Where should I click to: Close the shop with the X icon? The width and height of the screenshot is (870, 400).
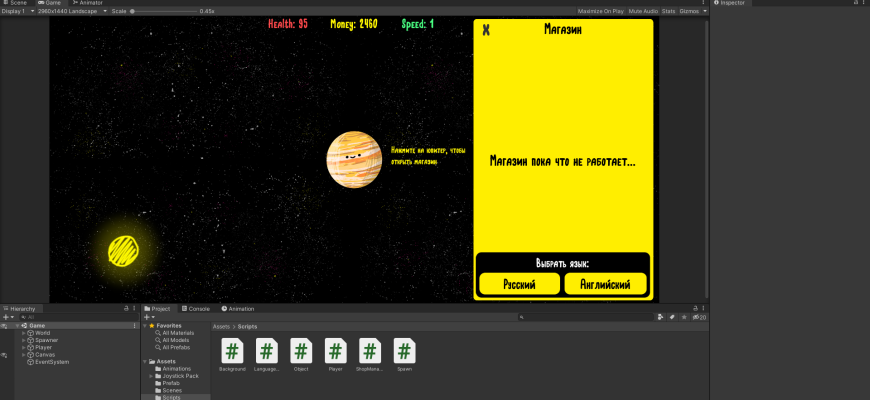(486, 30)
